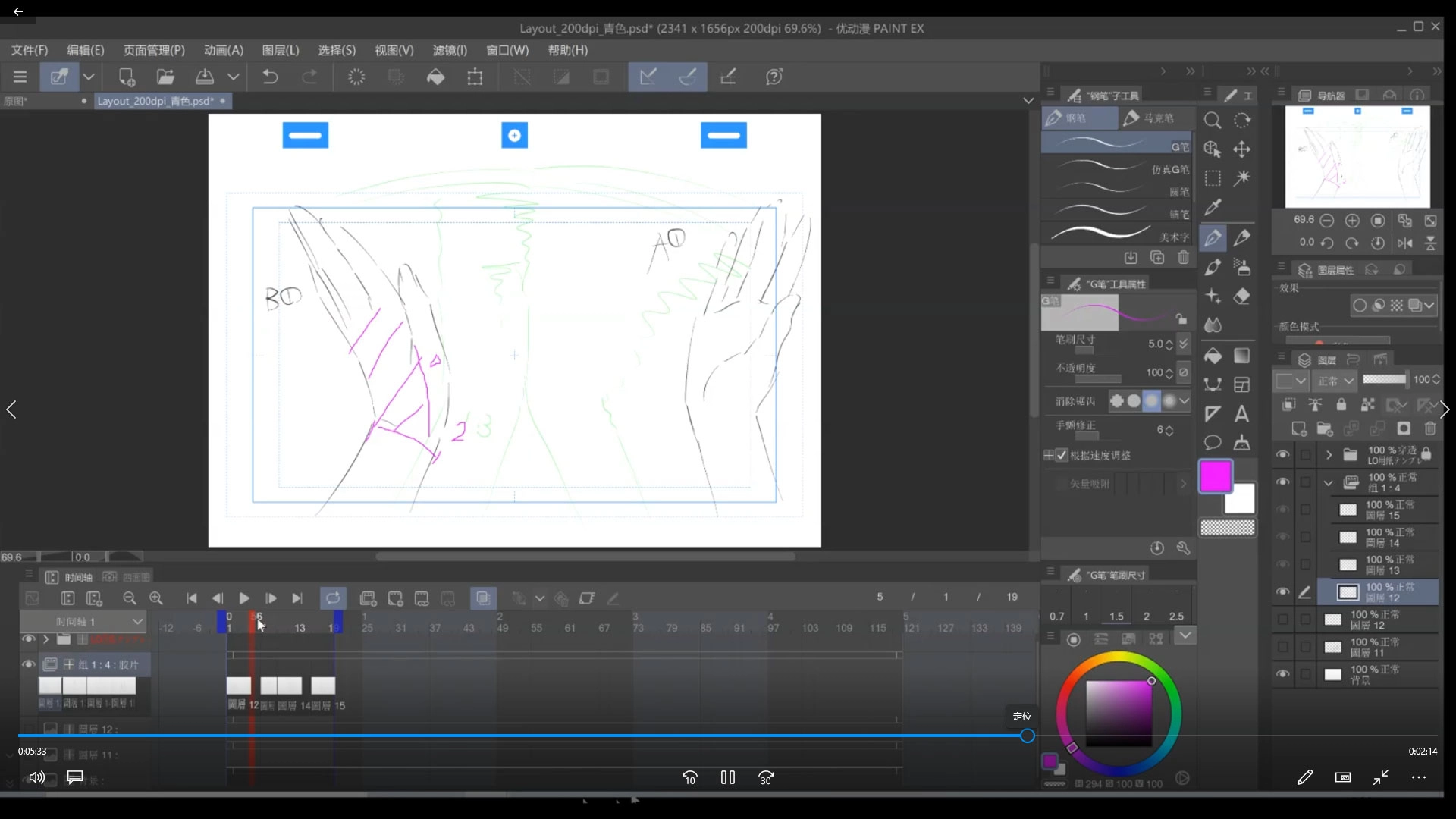Image resolution: width=1456 pixels, height=819 pixels.
Task: Select the Fill bucket tool
Action: coord(1213,356)
